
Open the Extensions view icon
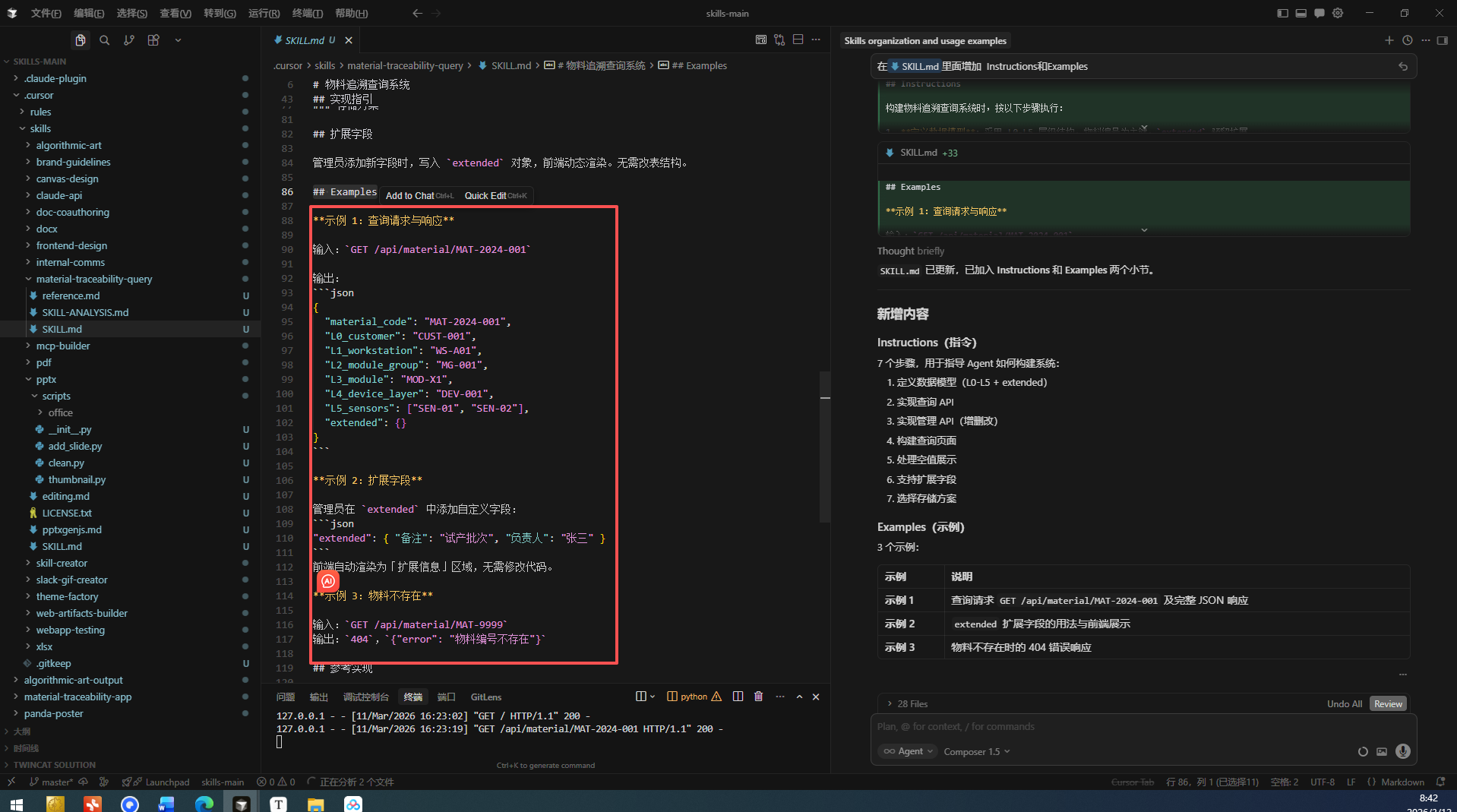[x=153, y=40]
